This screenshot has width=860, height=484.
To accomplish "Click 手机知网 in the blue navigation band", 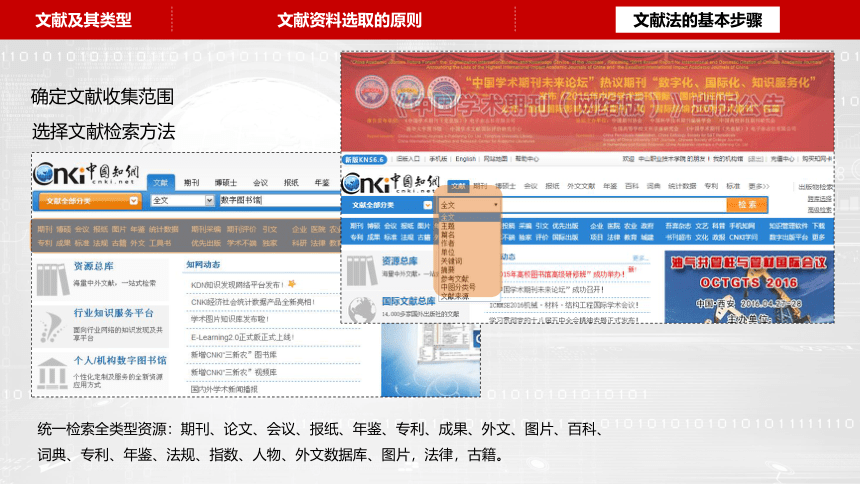I will point(742,226).
